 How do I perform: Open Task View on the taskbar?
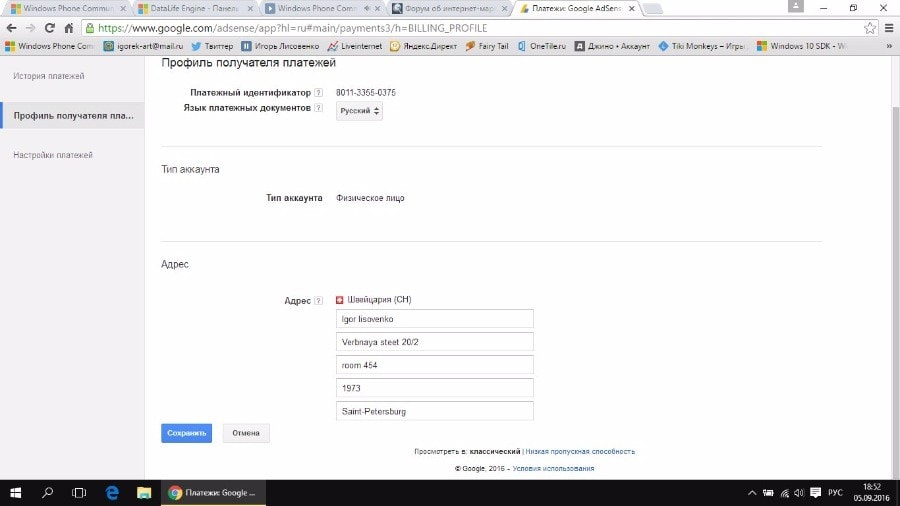coord(79,493)
